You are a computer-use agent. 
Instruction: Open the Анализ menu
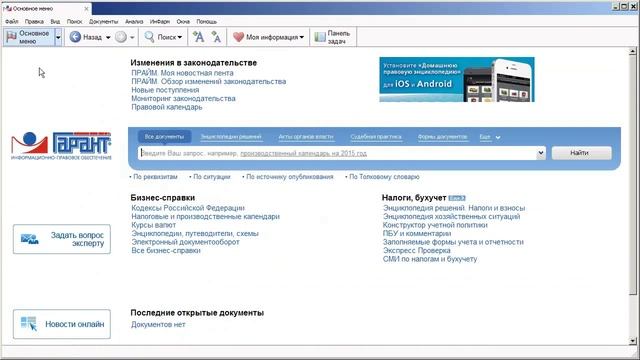(134, 21)
